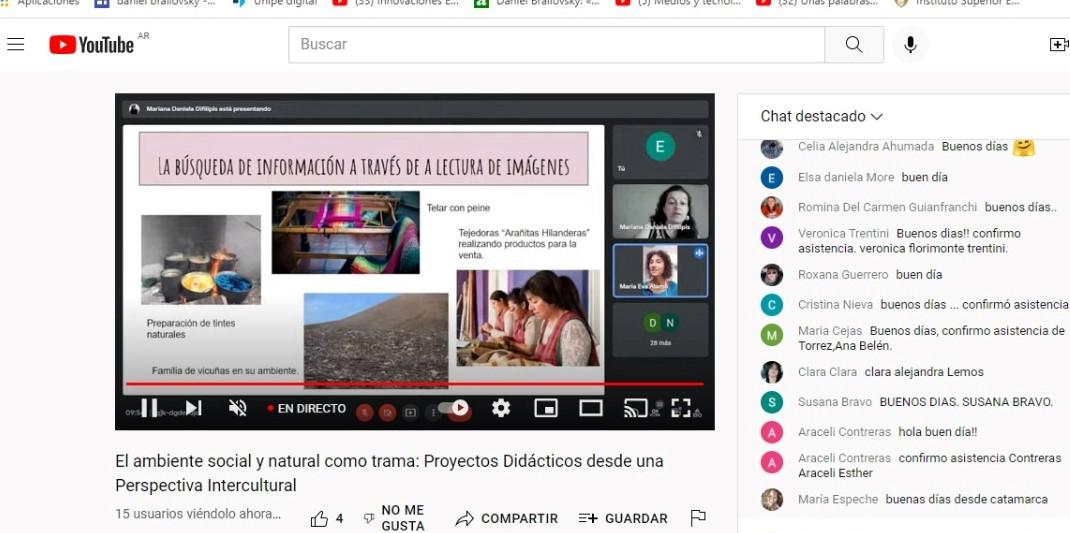
Task: Click the Buscar search input field
Action: [x=556, y=45]
